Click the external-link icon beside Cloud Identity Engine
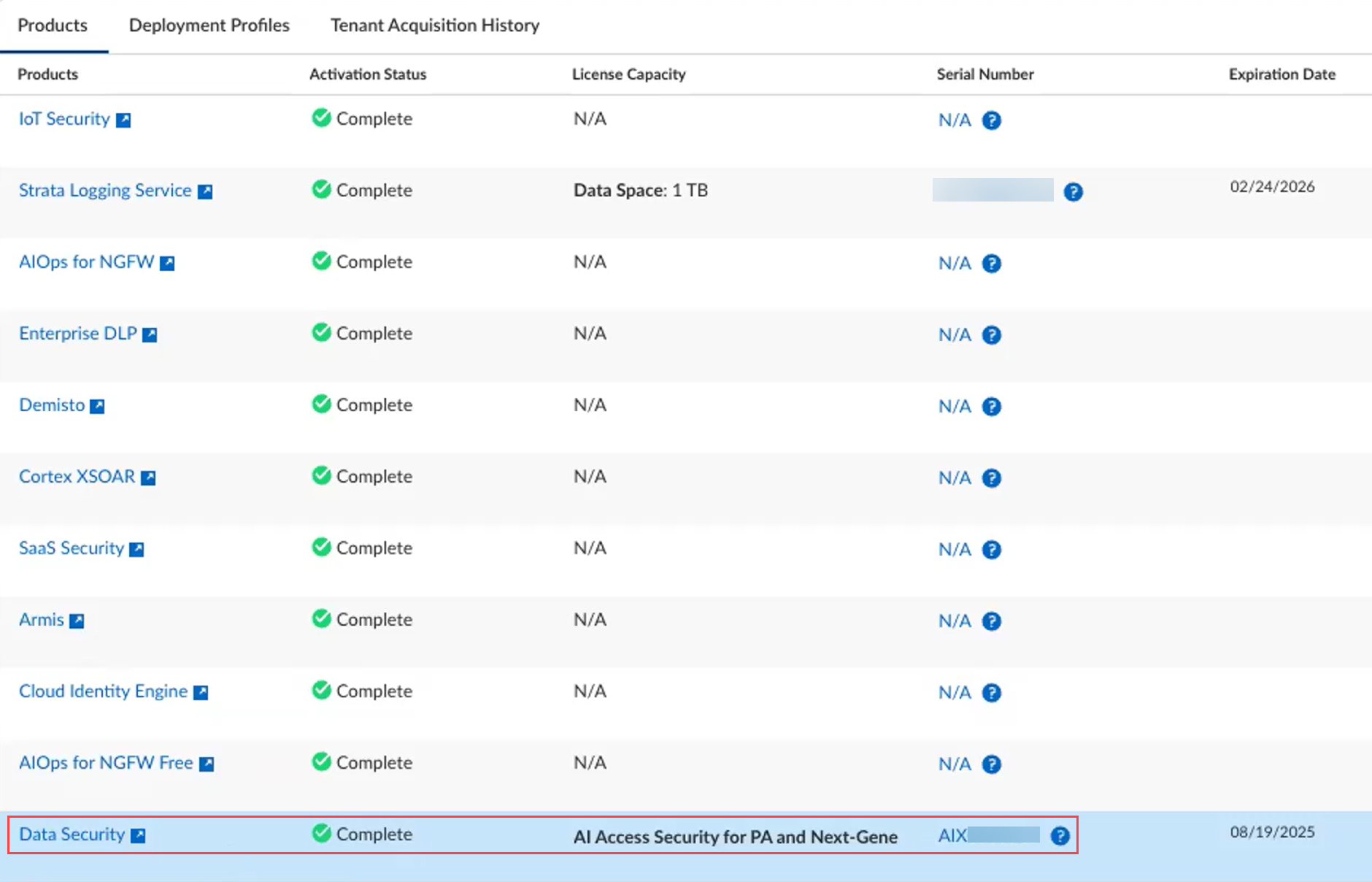Screen dimensions: 1372x882 (x=201, y=693)
